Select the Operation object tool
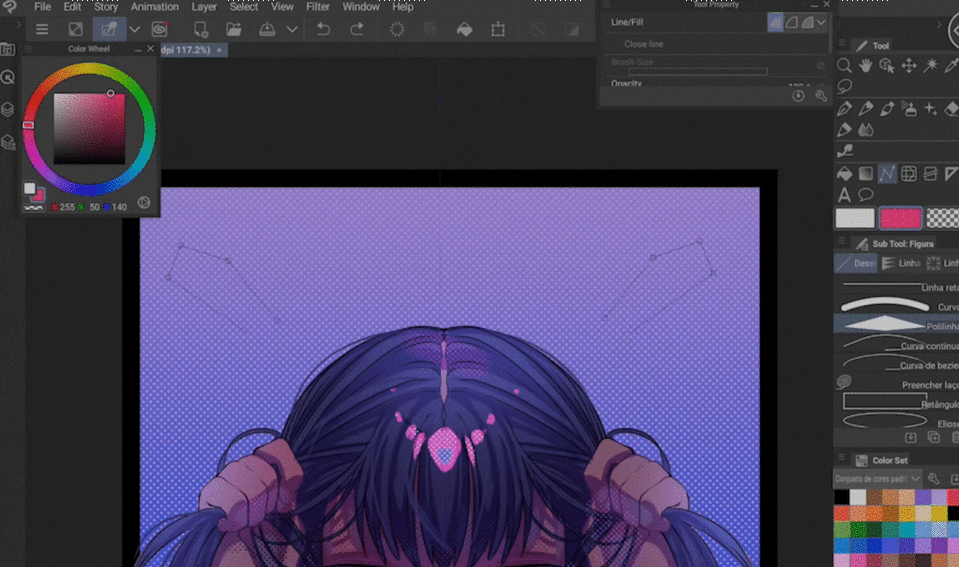Screen dimensions: 960x567 (887, 66)
